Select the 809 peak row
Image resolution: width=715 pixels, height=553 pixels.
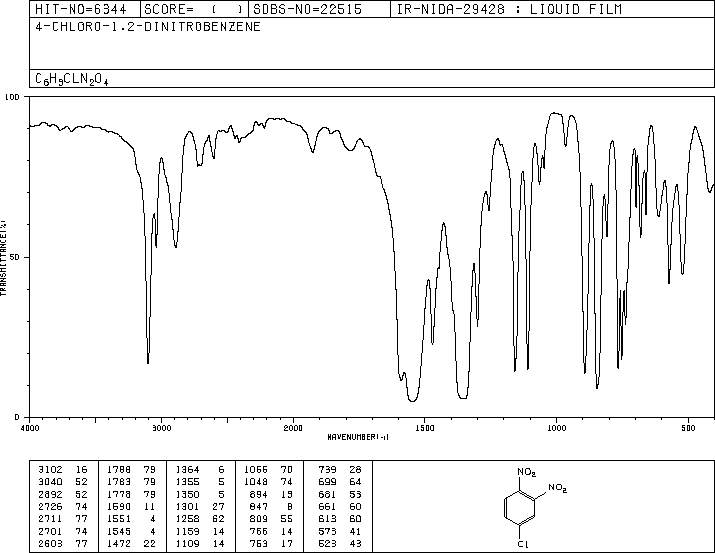point(271,519)
